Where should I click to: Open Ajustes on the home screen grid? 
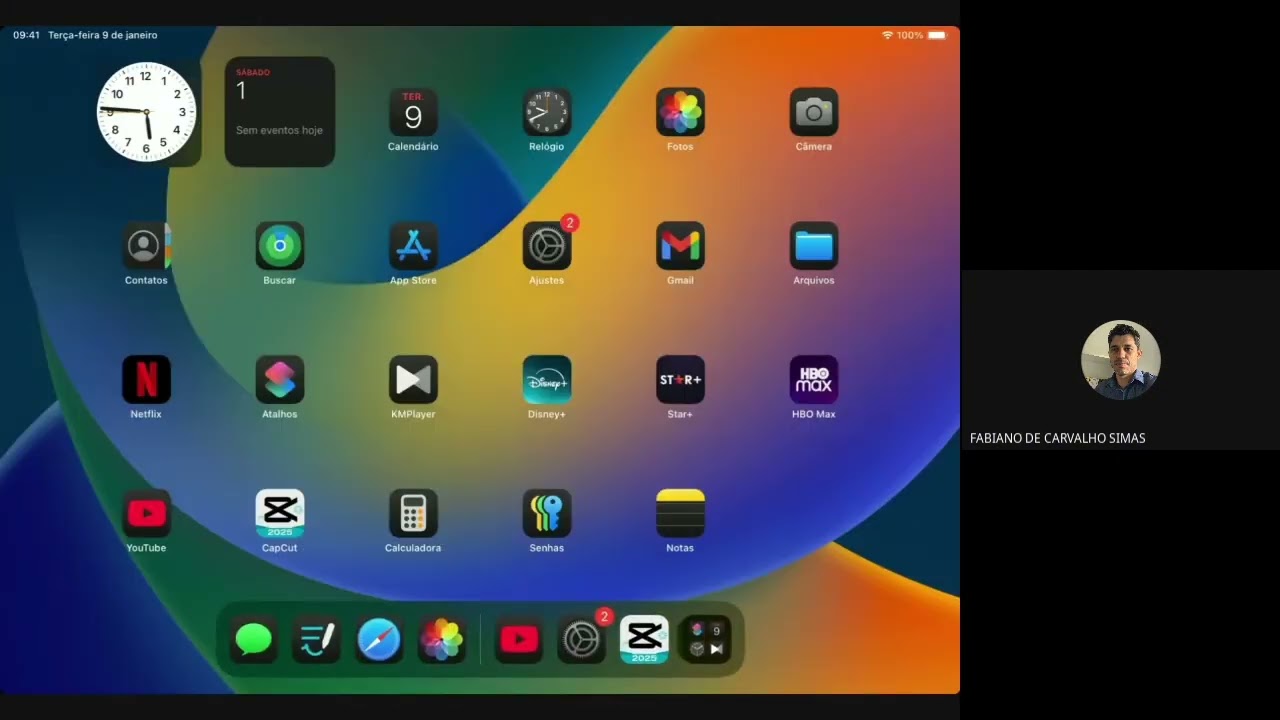click(x=547, y=246)
